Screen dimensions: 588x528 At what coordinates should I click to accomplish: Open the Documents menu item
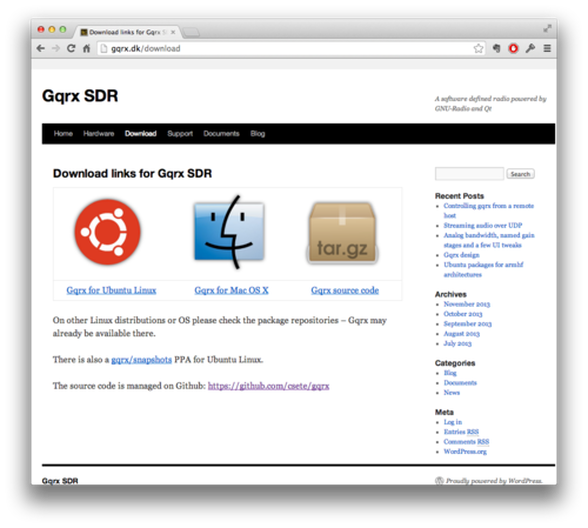click(x=221, y=134)
